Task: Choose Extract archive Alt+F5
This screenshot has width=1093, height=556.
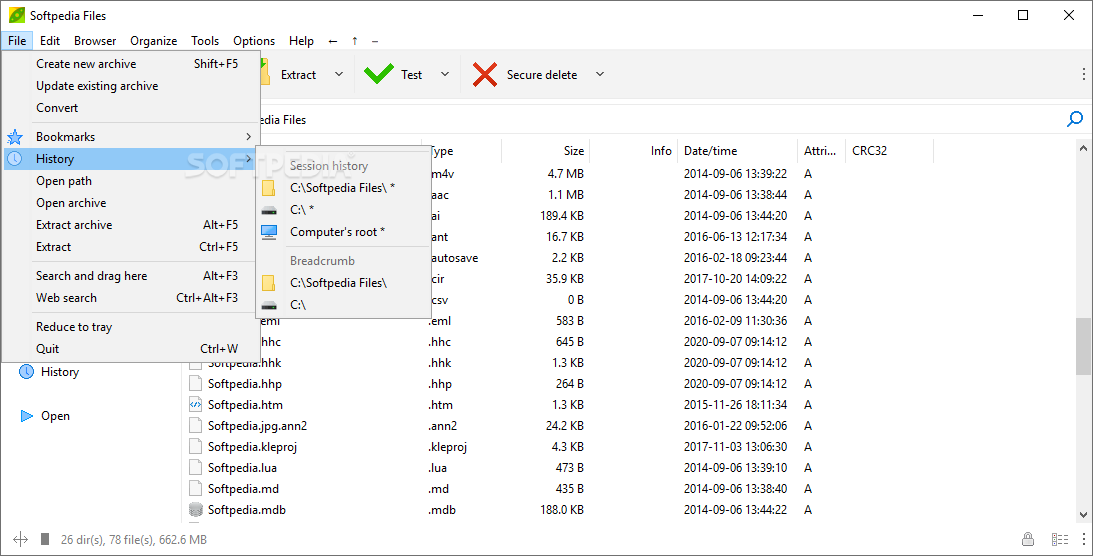Action: tap(132, 225)
